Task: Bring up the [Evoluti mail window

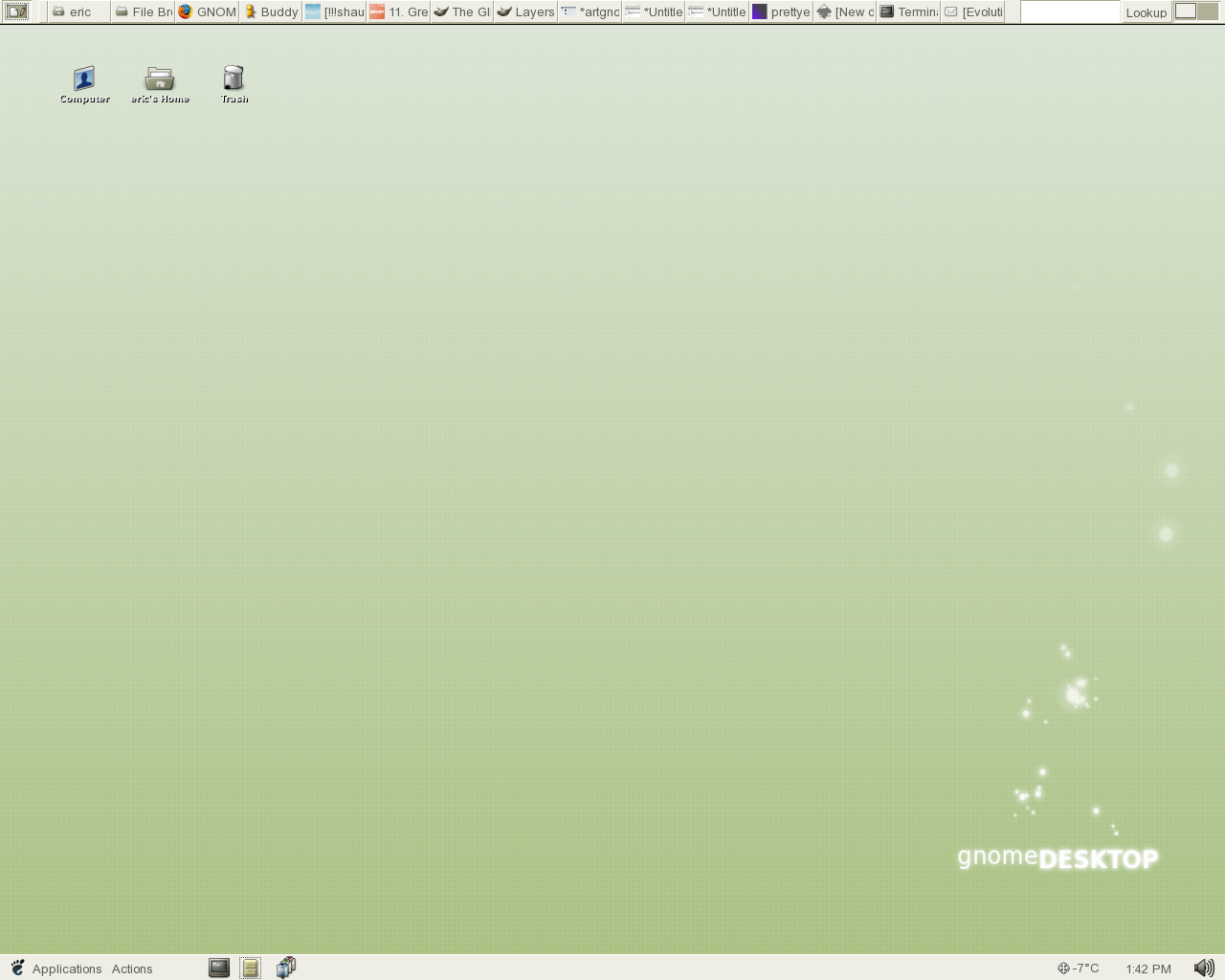Action: coord(972,11)
